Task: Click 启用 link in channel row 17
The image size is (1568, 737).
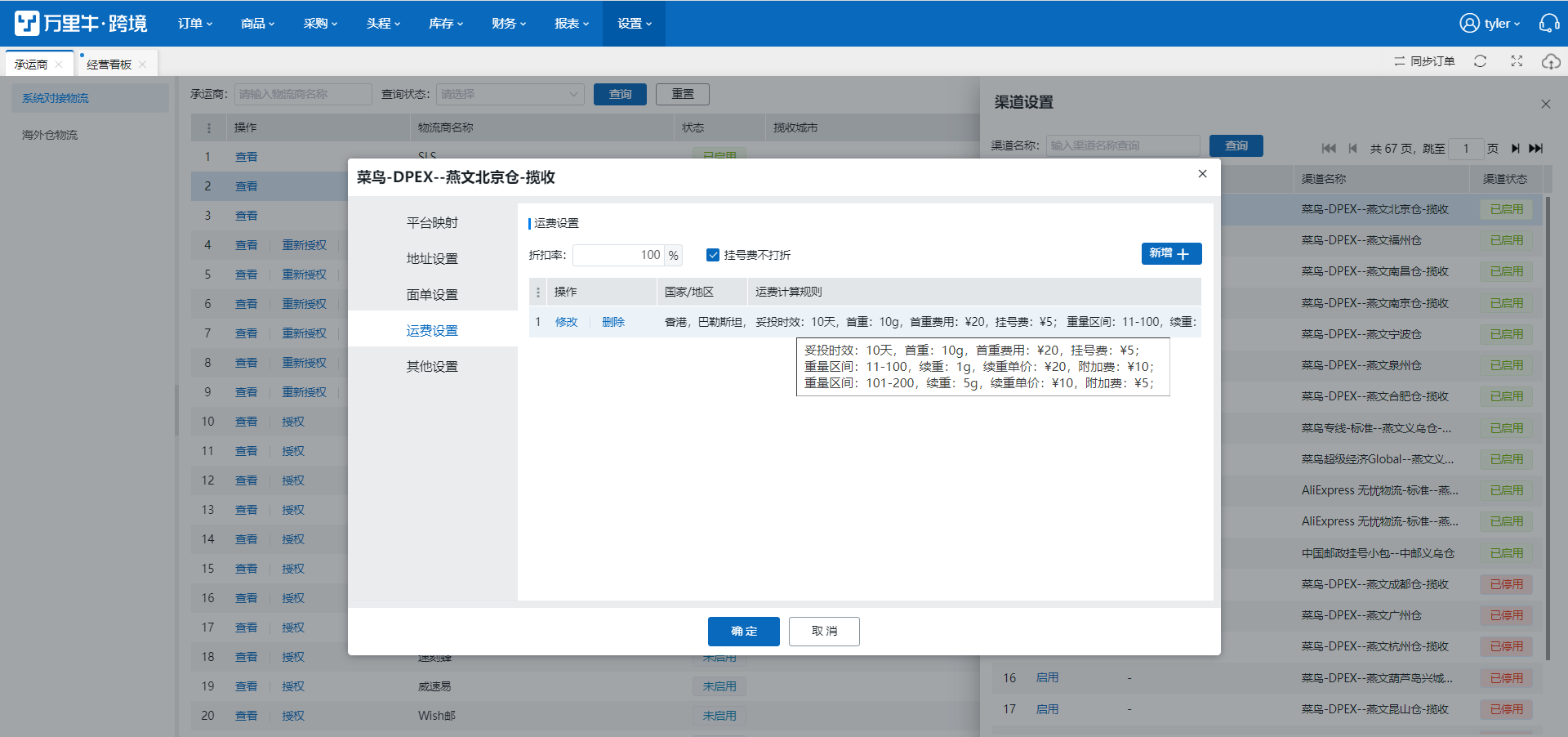Action: [1047, 709]
